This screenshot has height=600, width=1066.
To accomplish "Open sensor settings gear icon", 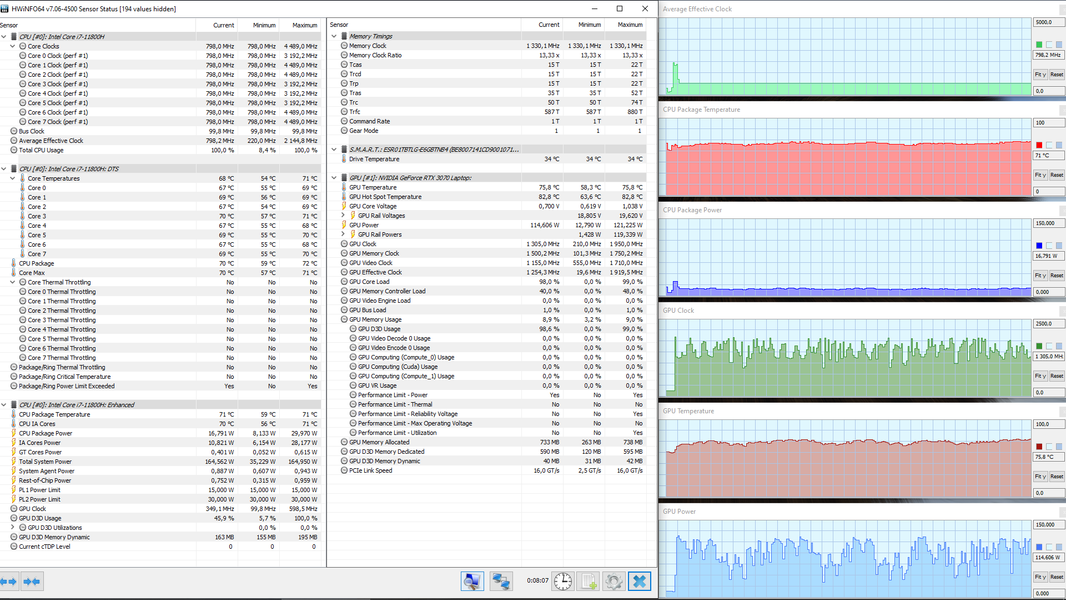I will pos(613,581).
